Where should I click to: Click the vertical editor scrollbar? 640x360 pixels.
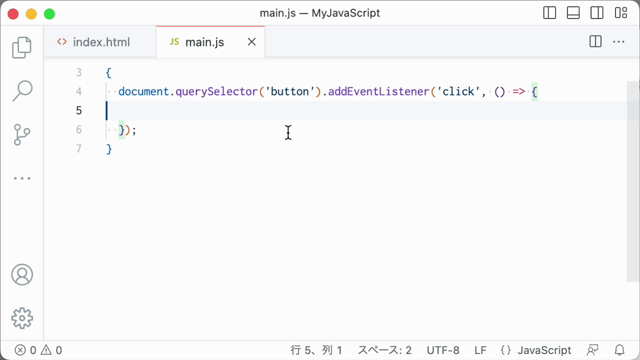[x=633, y=181]
